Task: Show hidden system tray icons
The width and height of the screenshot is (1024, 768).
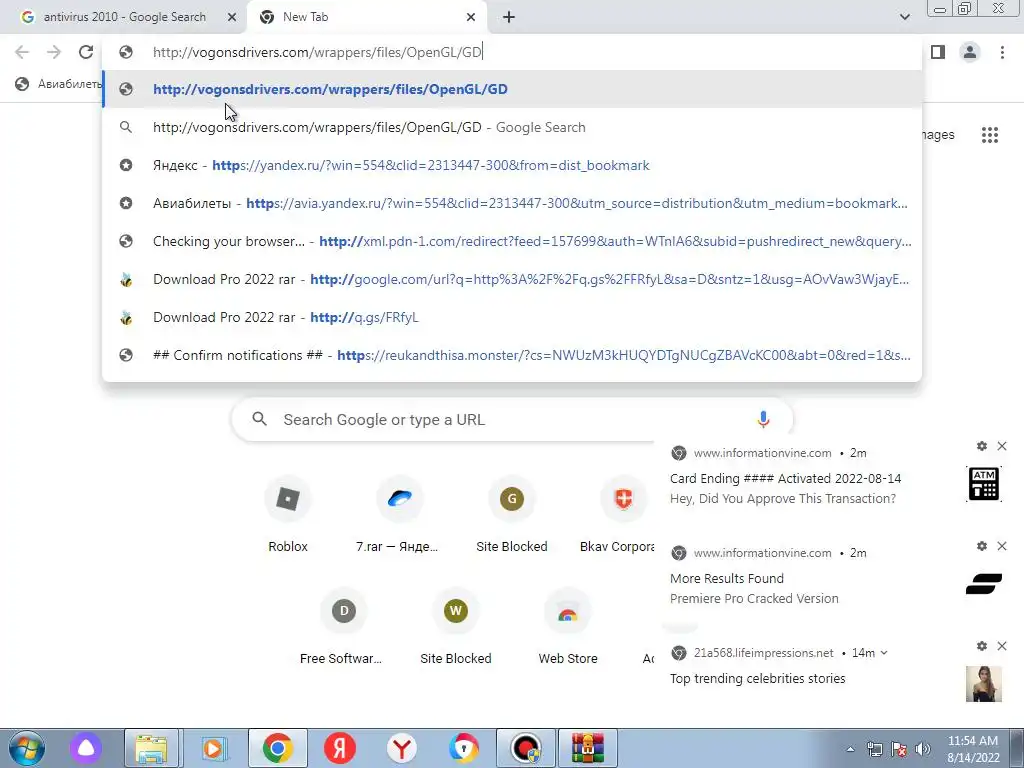Action: [850, 749]
